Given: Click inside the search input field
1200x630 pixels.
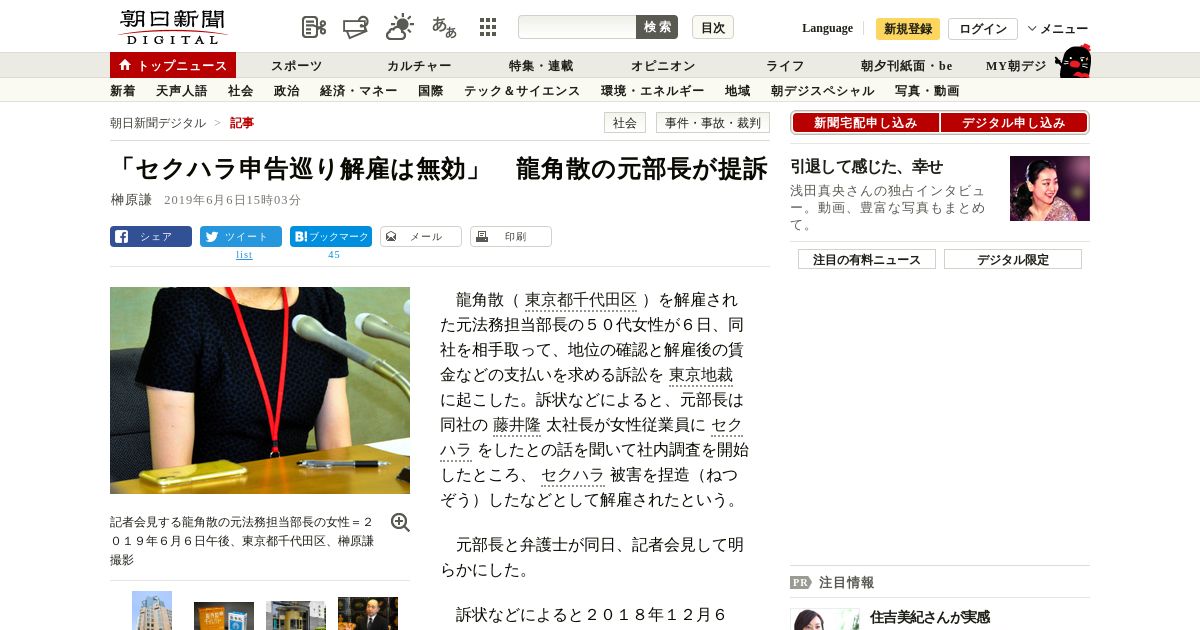Looking at the screenshot, I should tap(577, 27).
